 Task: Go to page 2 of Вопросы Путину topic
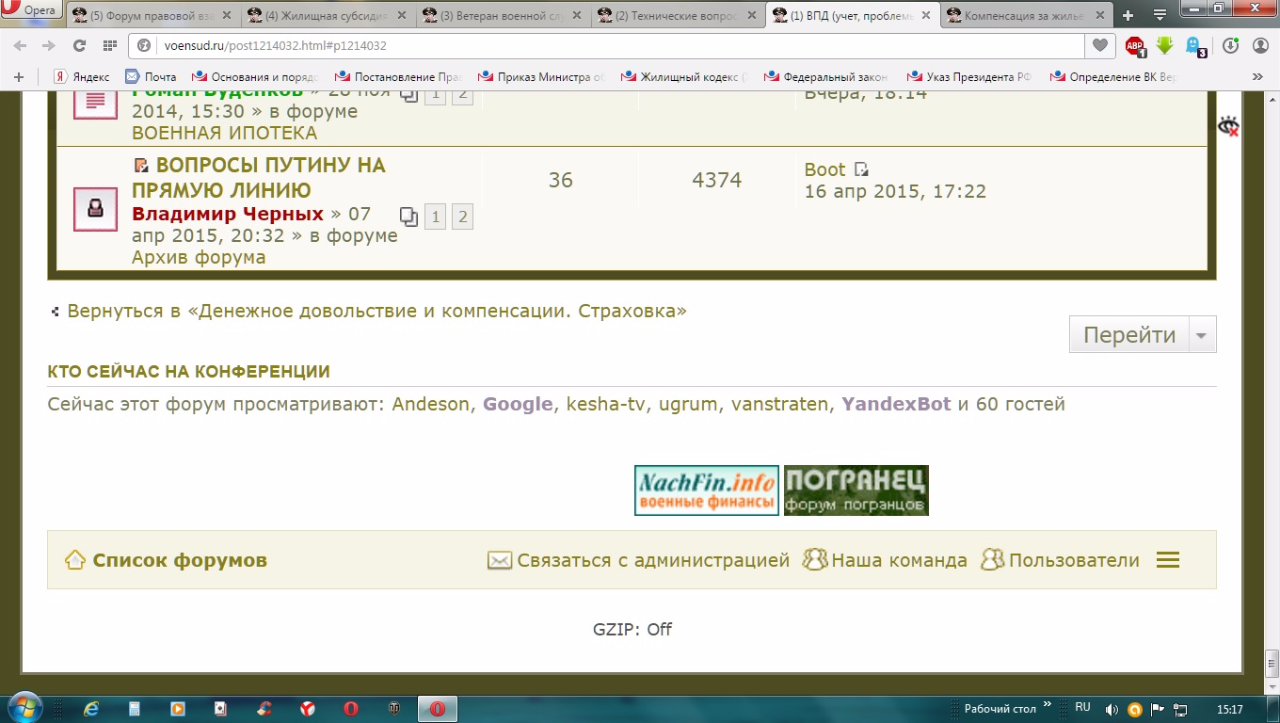[462, 217]
